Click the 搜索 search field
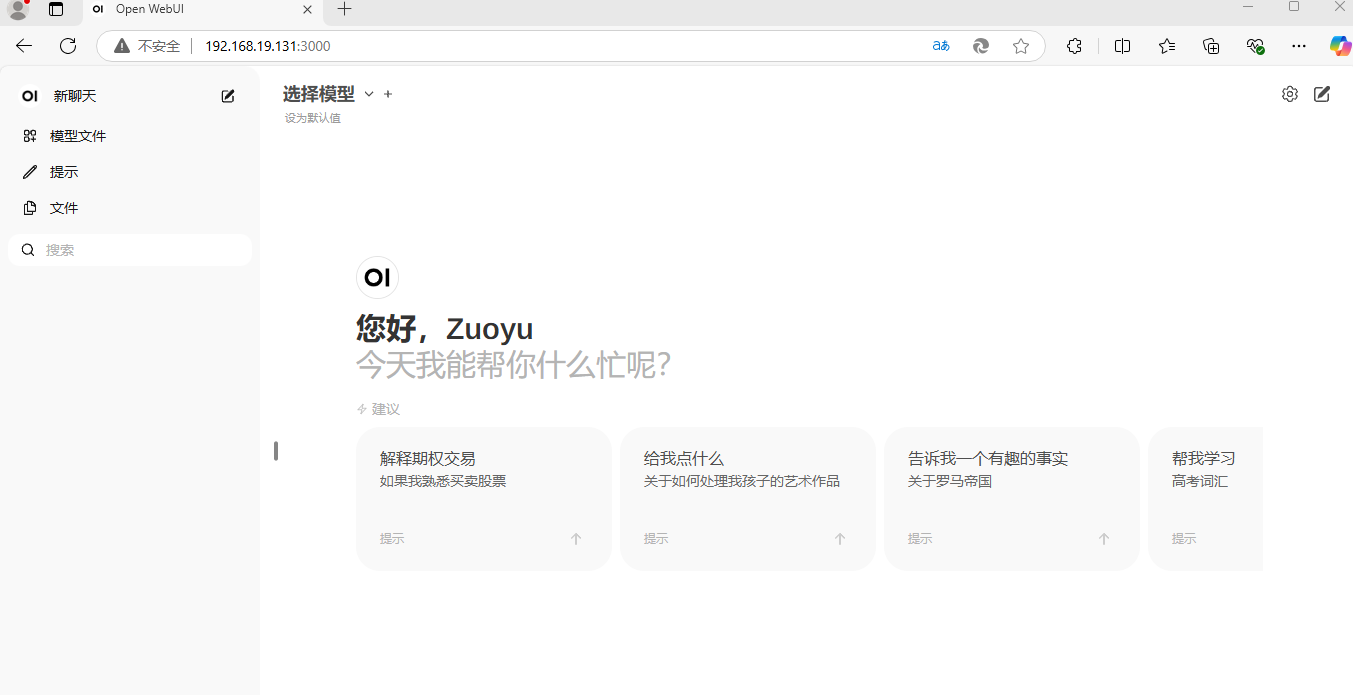1353x695 pixels. point(130,250)
